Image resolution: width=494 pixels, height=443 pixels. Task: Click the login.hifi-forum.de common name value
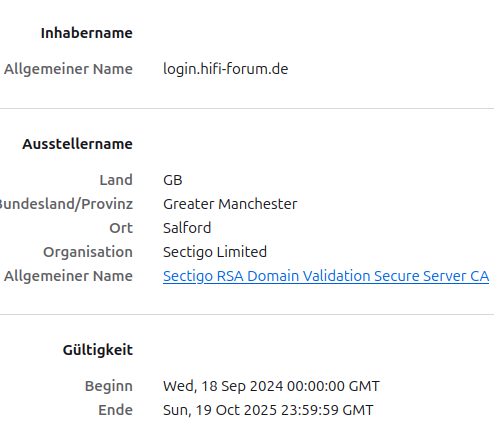[226, 69]
